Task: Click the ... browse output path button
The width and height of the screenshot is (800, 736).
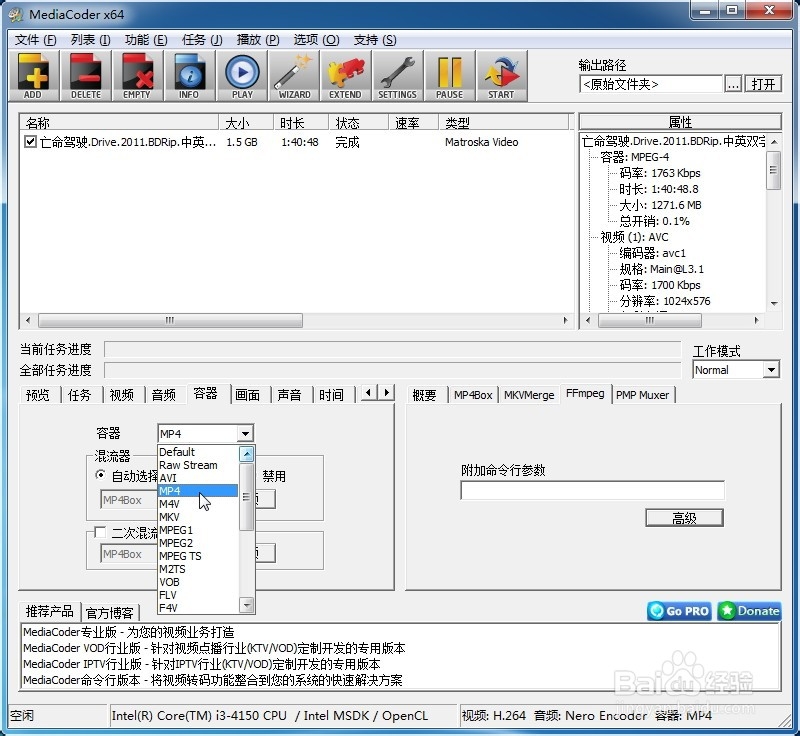Action: click(733, 84)
